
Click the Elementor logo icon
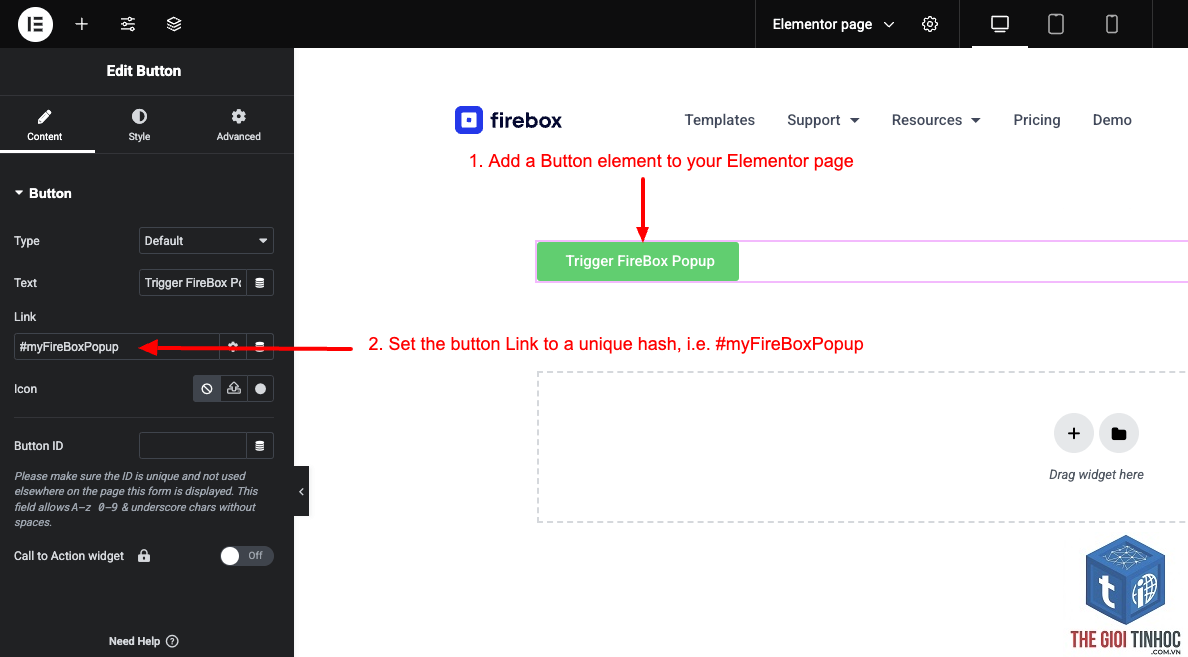click(x=35, y=24)
